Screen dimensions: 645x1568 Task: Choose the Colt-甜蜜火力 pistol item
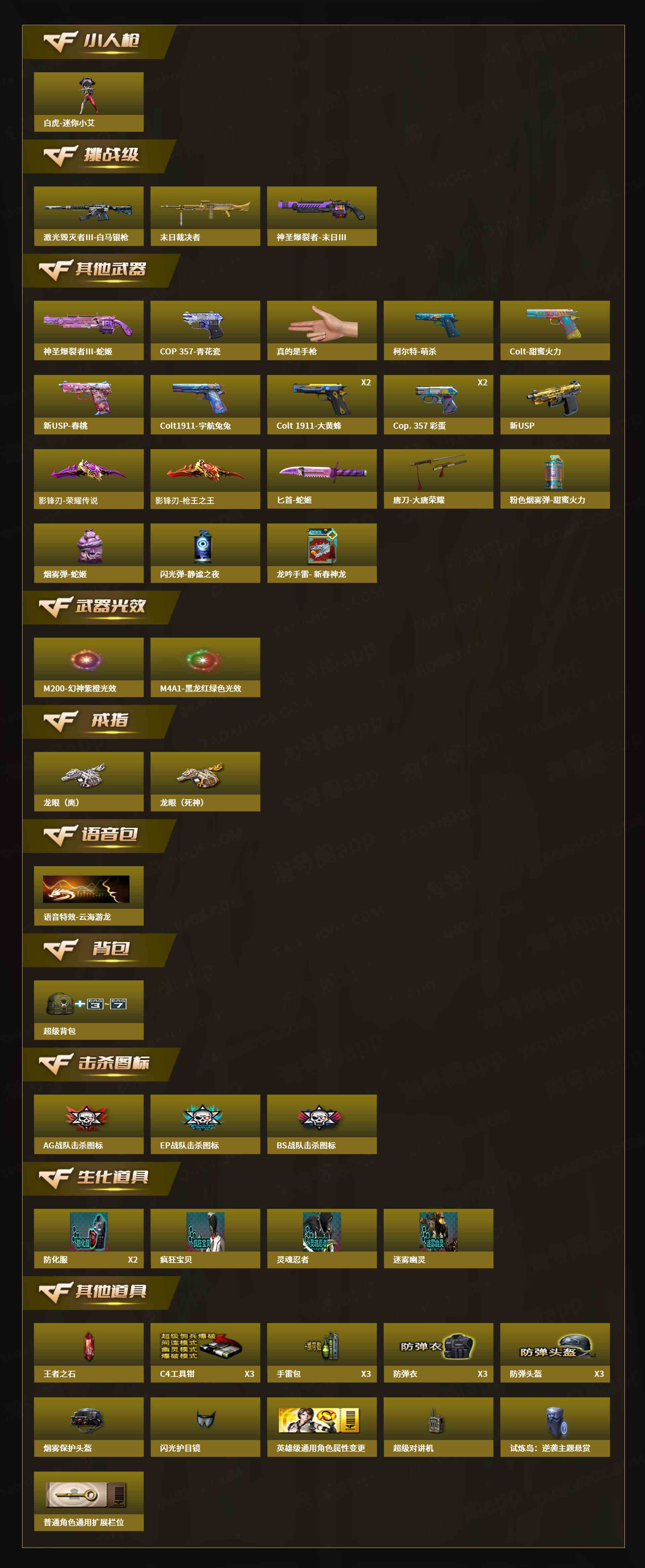tap(555, 331)
